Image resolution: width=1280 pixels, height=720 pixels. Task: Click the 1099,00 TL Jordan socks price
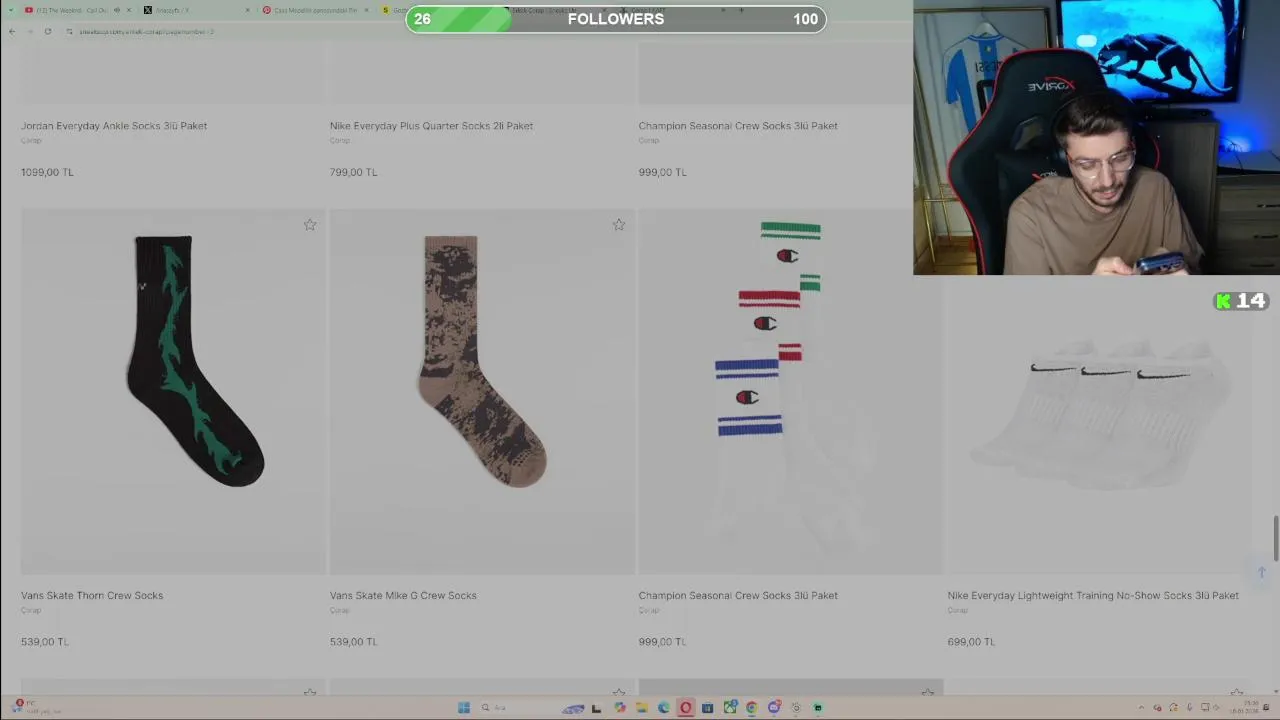[47, 172]
